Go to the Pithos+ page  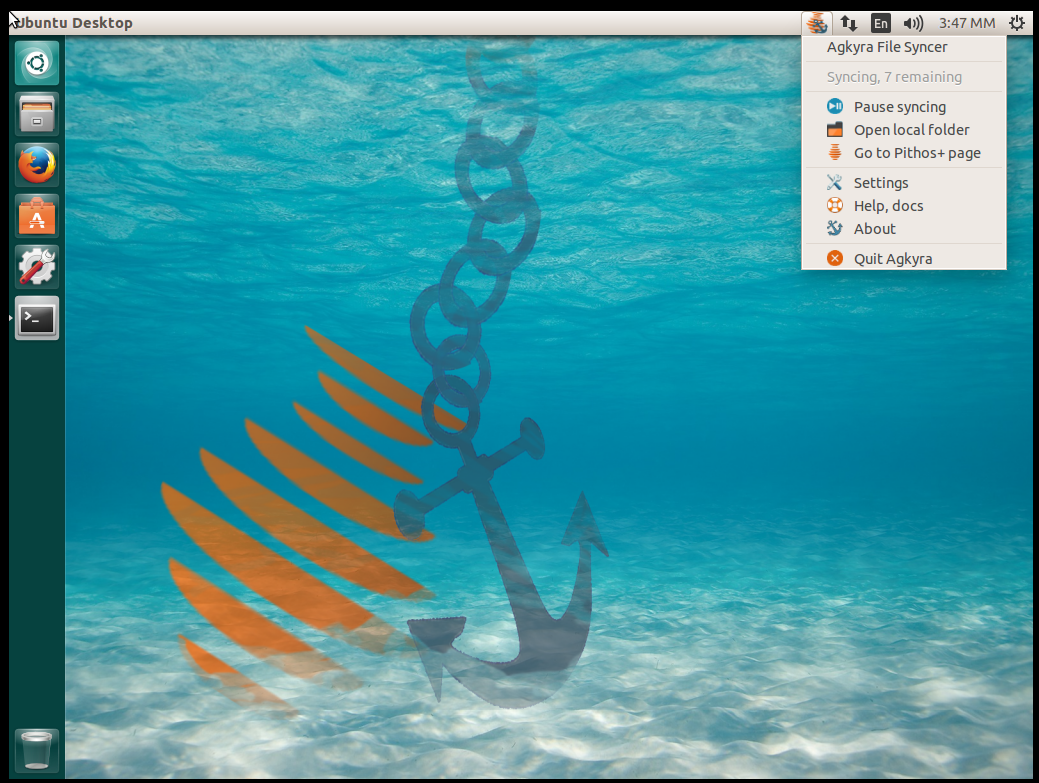(916, 152)
